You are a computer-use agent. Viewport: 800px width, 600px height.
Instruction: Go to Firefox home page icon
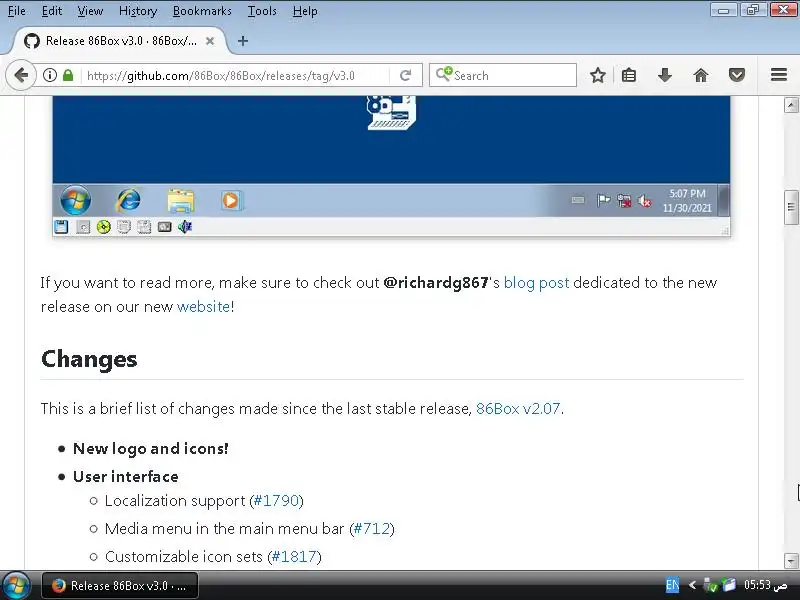click(701, 76)
